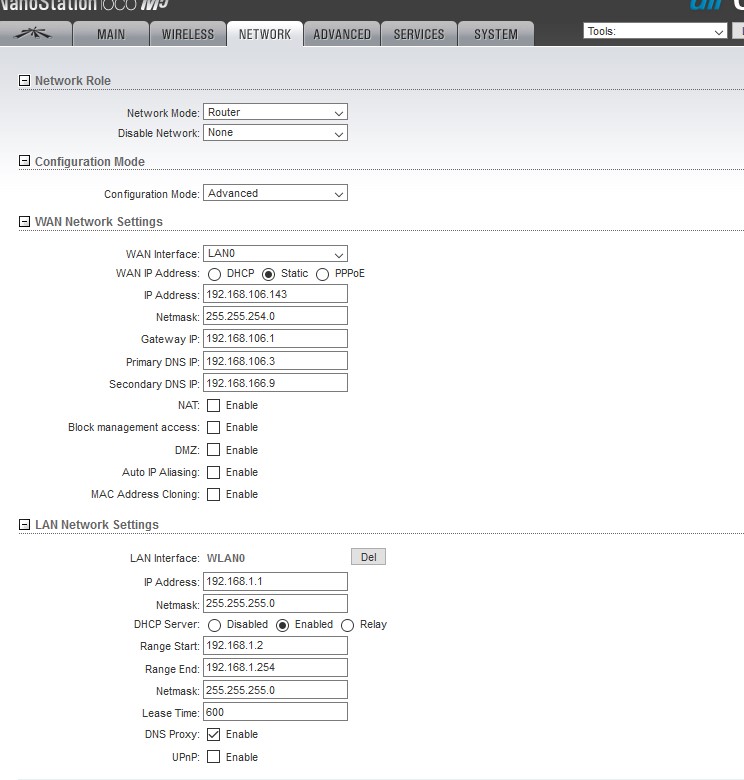Switch to the WIRELESS tab
This screenshot has width=744, height=780.
coord(188,34)
